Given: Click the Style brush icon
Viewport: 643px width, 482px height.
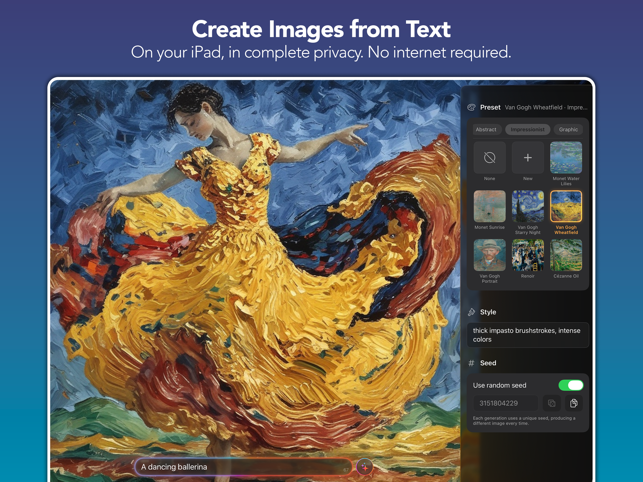Looking at the screenshot, I should (472, 312).
